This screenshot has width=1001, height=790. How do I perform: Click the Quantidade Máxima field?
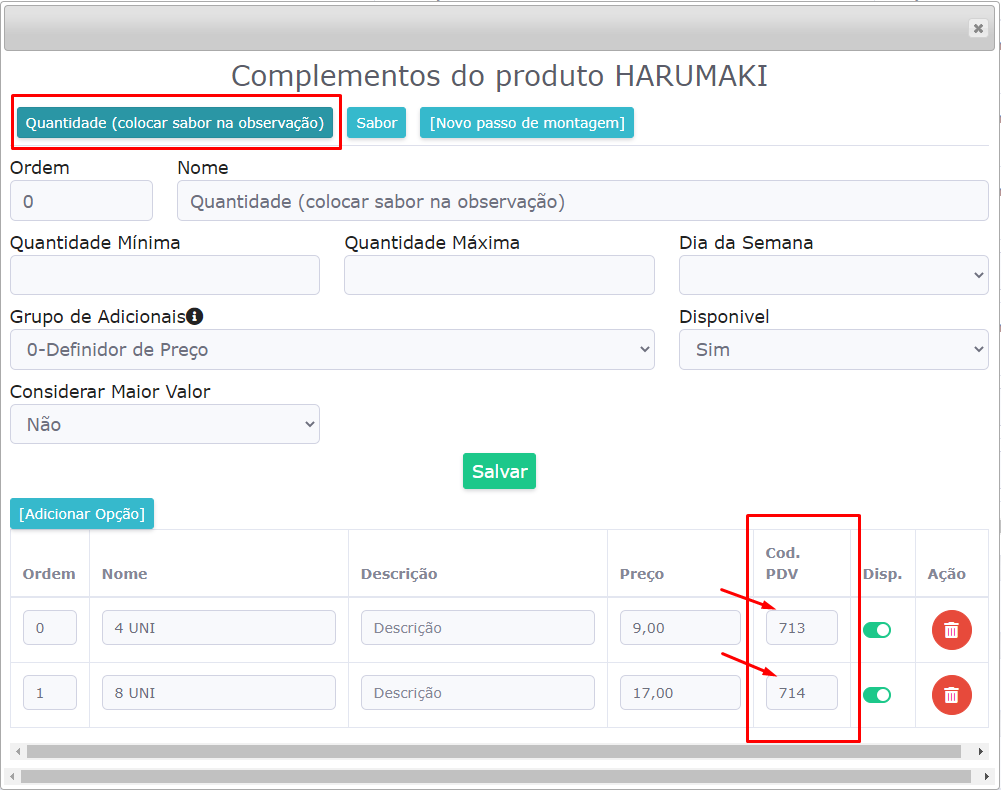pos(499,275)
